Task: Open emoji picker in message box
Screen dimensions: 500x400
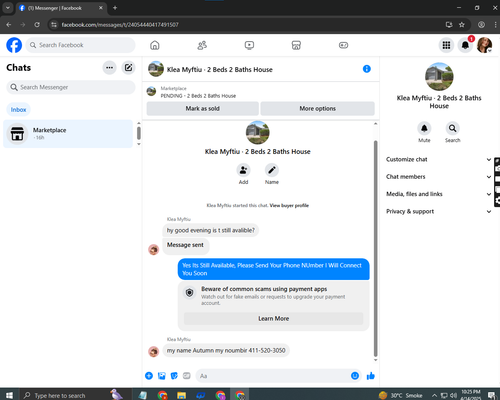Action: pyautogui.click(x=355, y=376)
